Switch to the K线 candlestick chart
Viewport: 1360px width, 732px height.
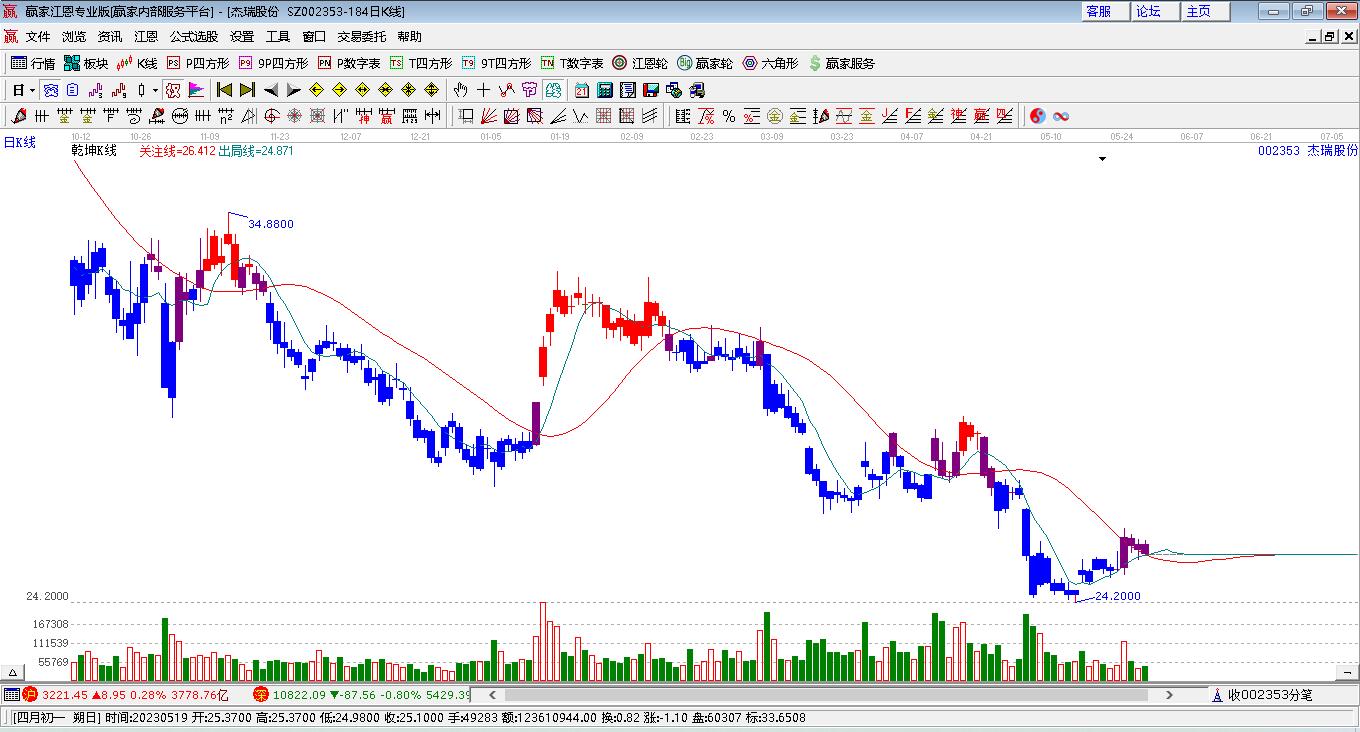tap(137, 63)
